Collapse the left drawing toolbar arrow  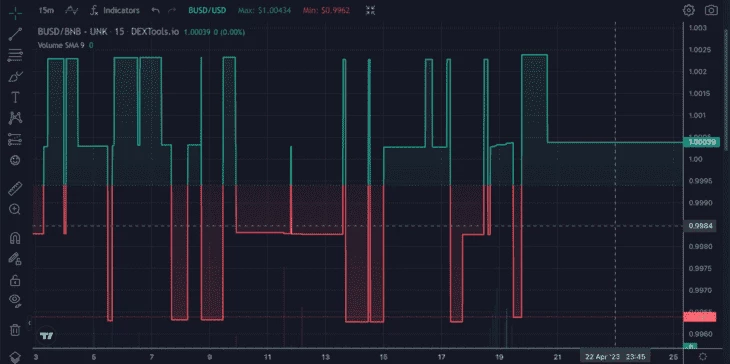30,323
